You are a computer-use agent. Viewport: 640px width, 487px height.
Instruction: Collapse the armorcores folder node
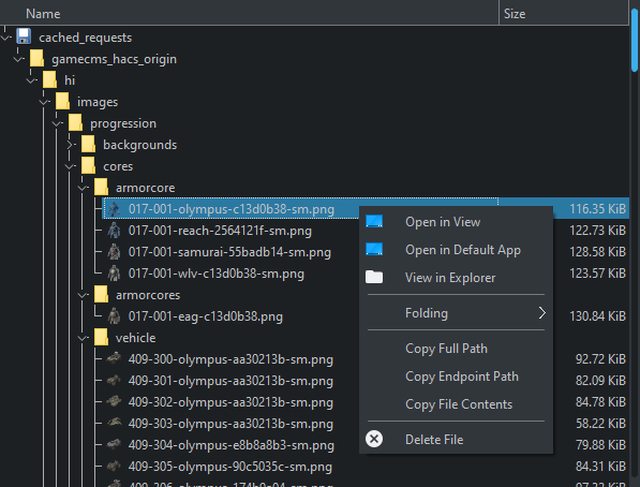pyautogui.click(x=83, y=296)
